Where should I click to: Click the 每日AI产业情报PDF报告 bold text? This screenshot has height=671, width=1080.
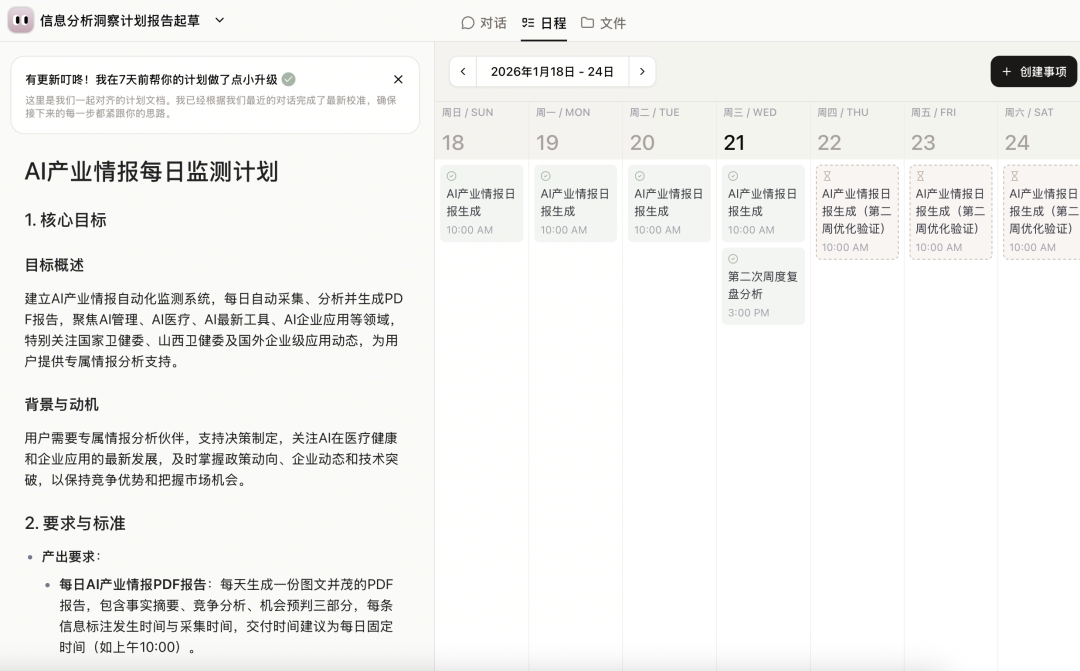(132, 584)
